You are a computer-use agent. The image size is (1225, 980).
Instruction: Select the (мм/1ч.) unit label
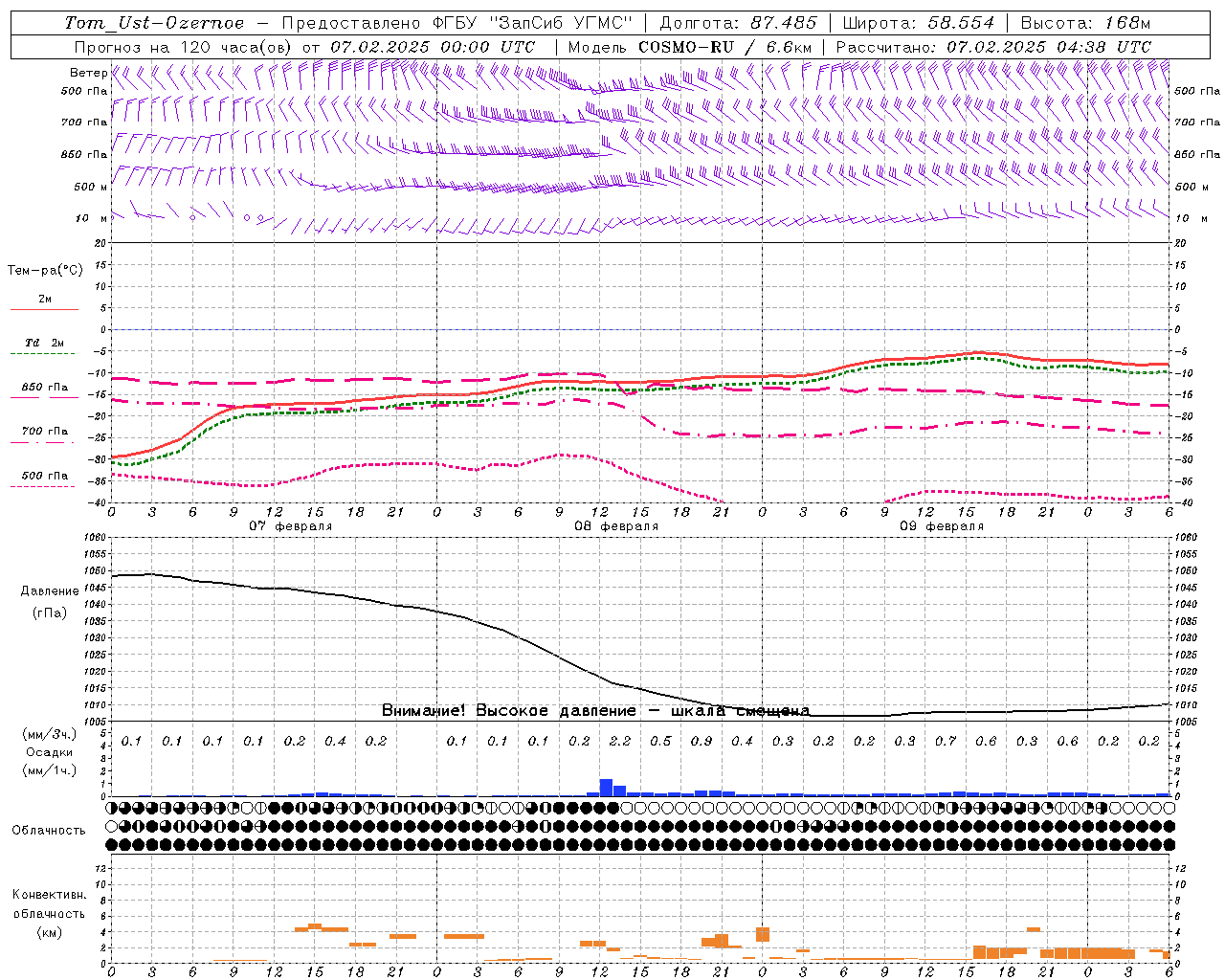(x=50, y=770)
